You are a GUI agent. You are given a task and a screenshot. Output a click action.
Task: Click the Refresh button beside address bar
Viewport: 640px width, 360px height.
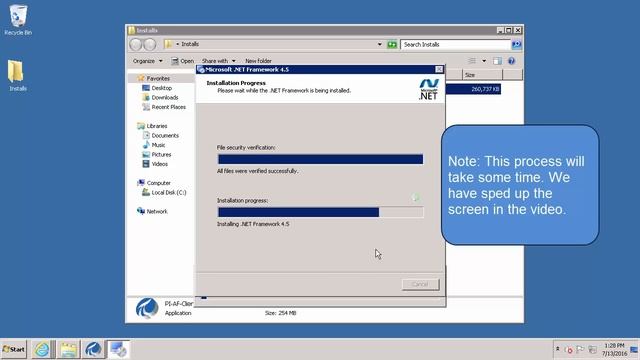[x=392, y=44]
